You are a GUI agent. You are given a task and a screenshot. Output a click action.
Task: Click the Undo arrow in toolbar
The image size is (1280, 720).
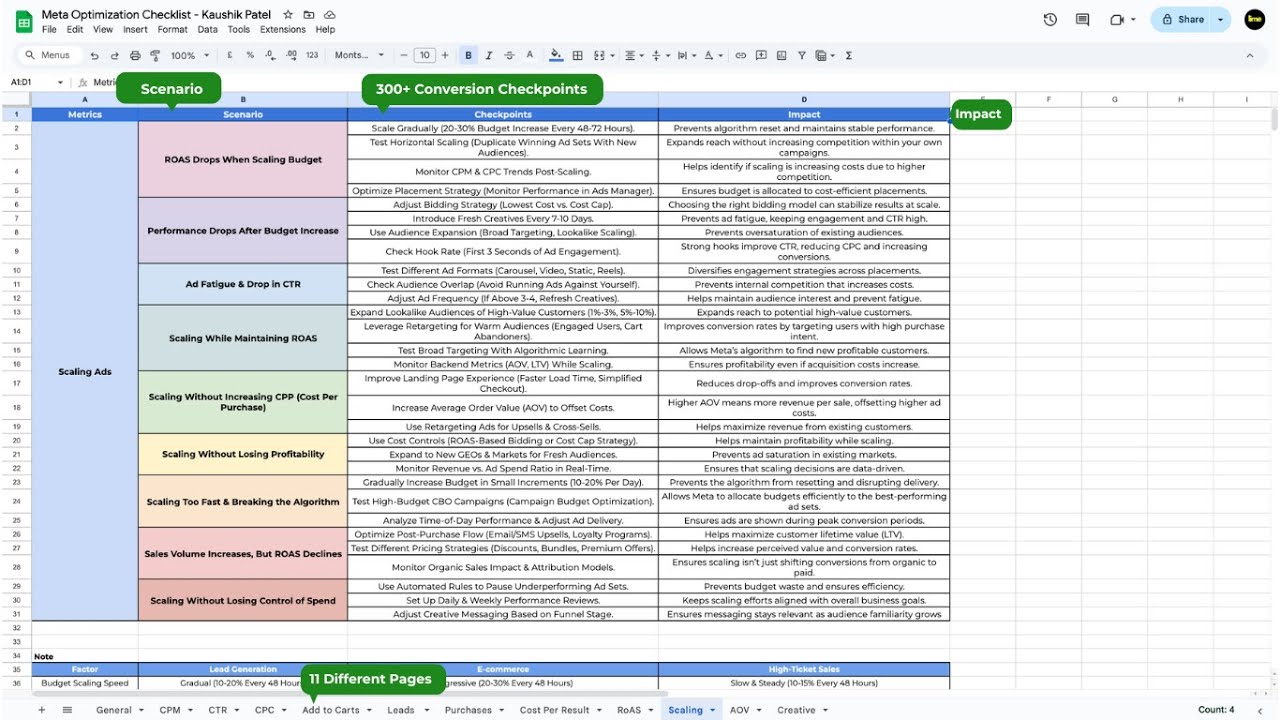tap(95, 56)
